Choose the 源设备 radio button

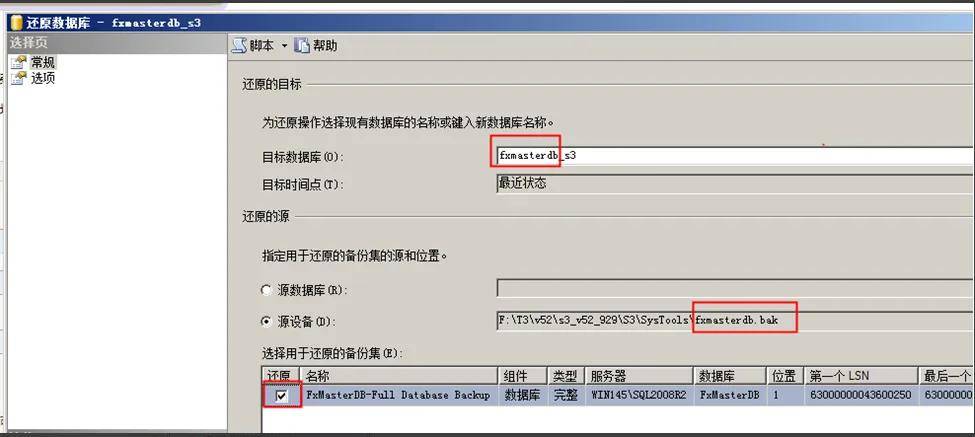point(266,322)
